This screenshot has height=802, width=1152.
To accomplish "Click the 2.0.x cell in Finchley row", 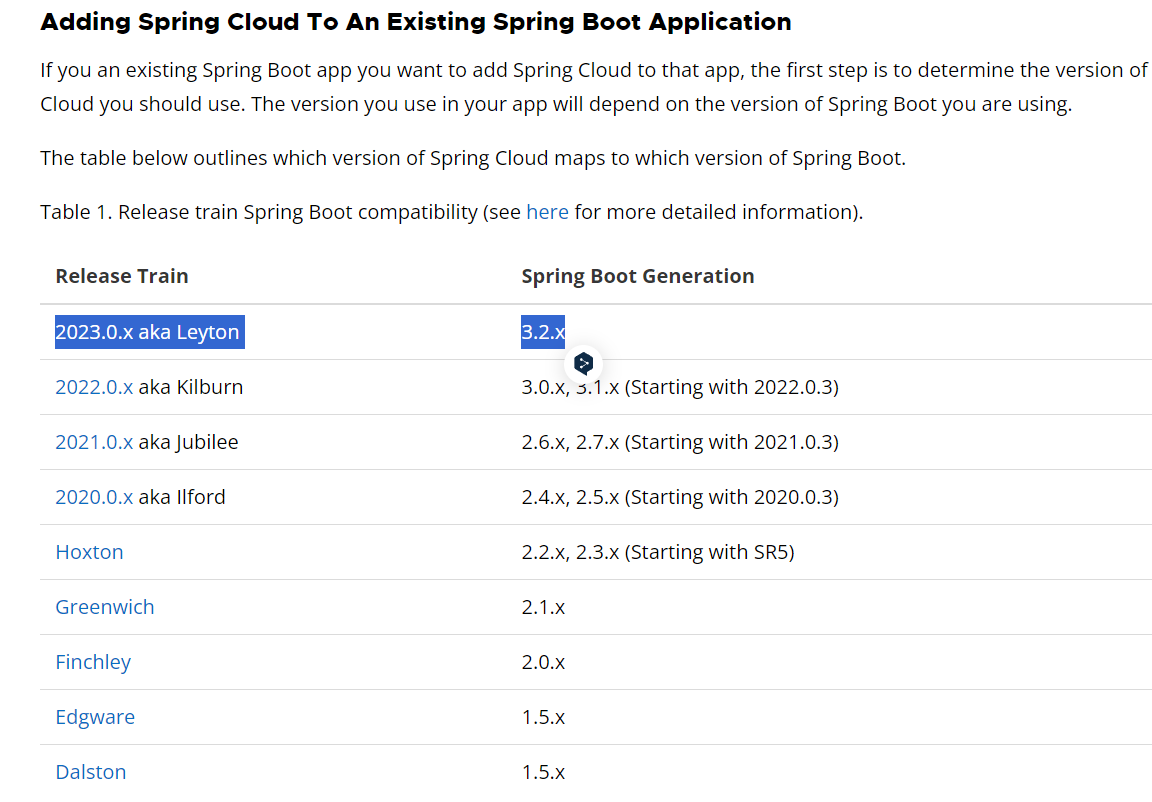I will 543,662.
